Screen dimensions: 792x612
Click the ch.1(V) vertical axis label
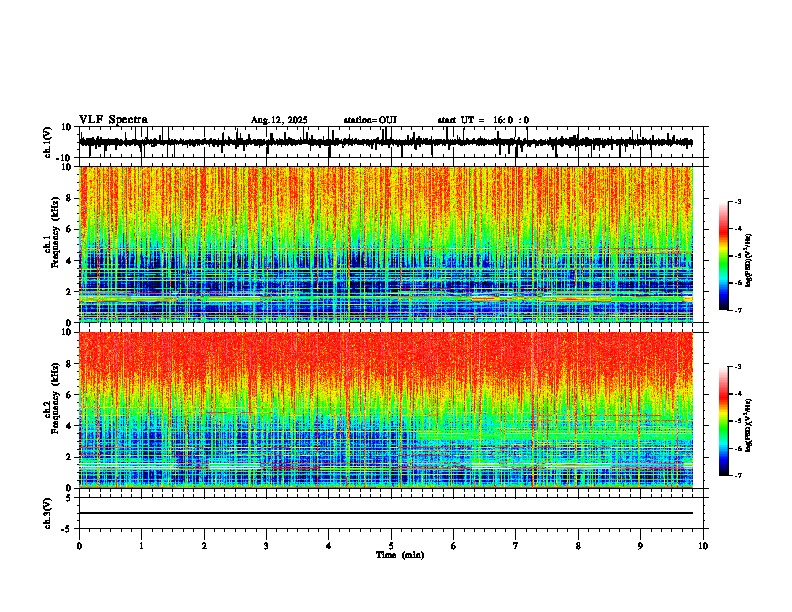pyautogui.click(x=48, y=142)
